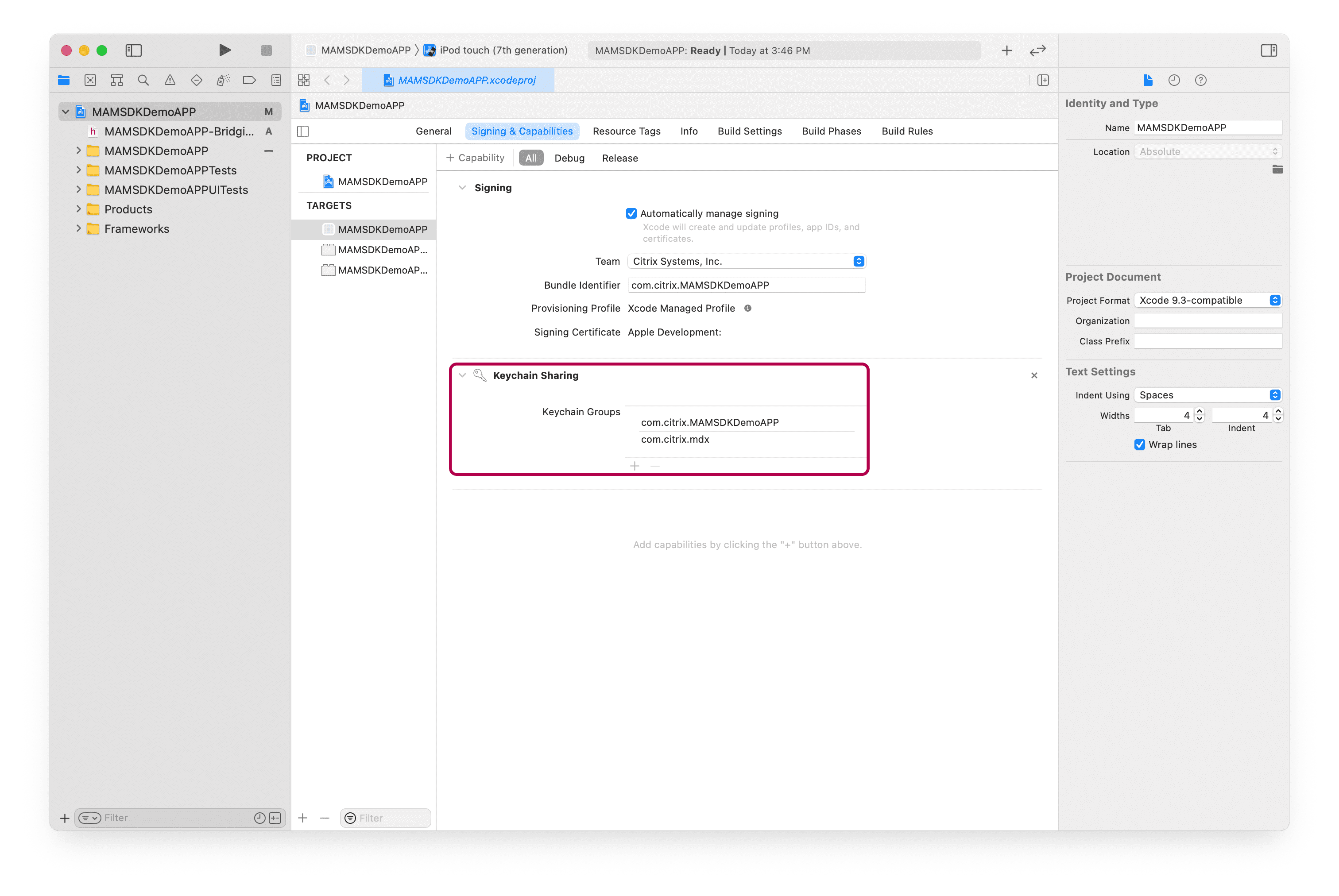
Task: Increase the Tab width stepper
Action: pos(1200,411)
